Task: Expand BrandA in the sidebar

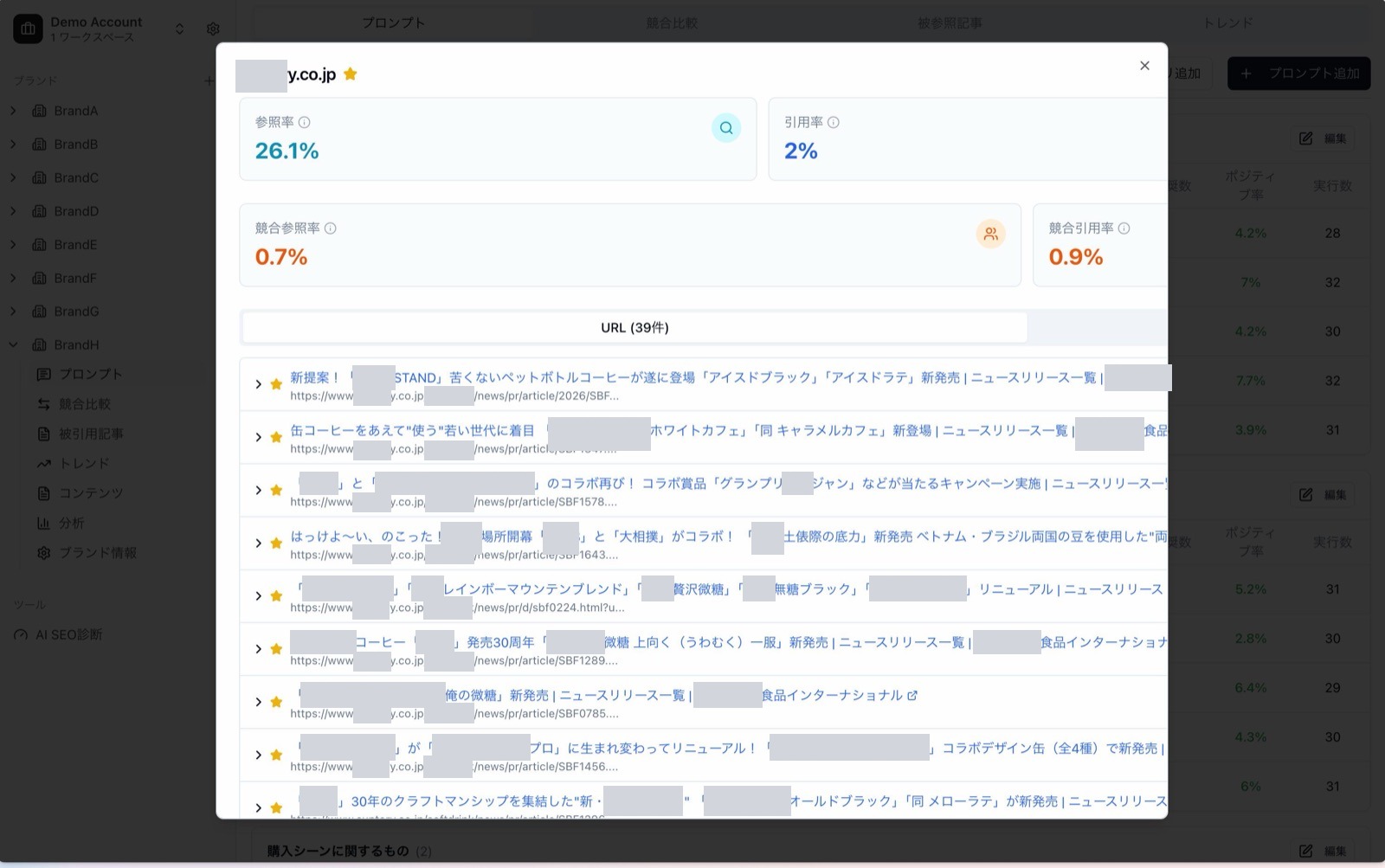Action: pos(13,111)
